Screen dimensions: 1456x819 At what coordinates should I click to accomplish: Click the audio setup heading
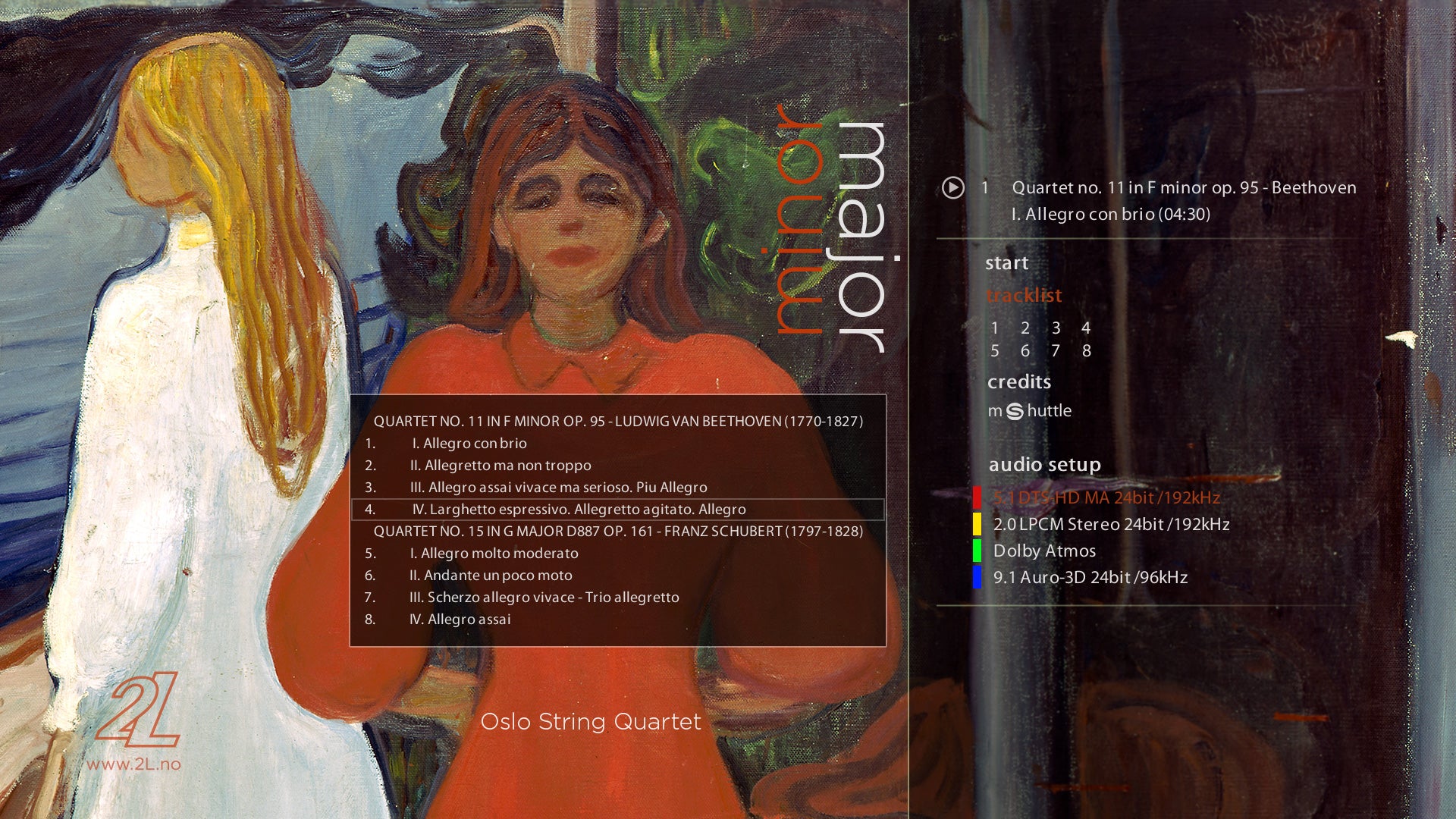point(1044,464)
